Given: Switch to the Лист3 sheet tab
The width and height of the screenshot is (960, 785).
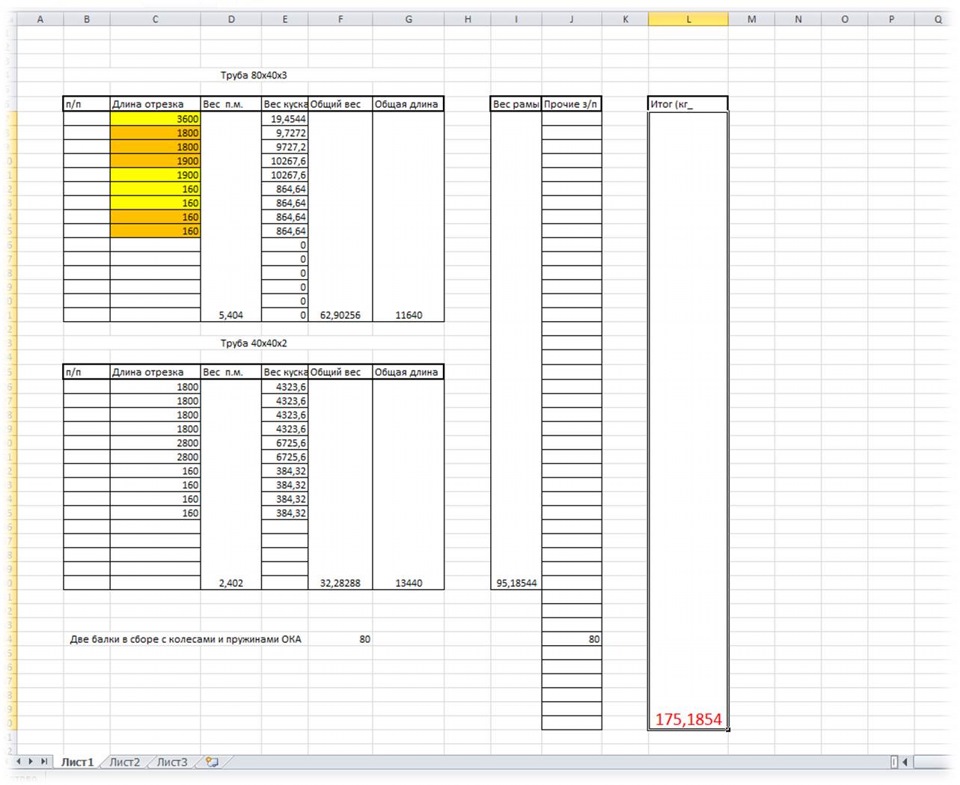Looking at the screenshot, I should click(172, 762).
